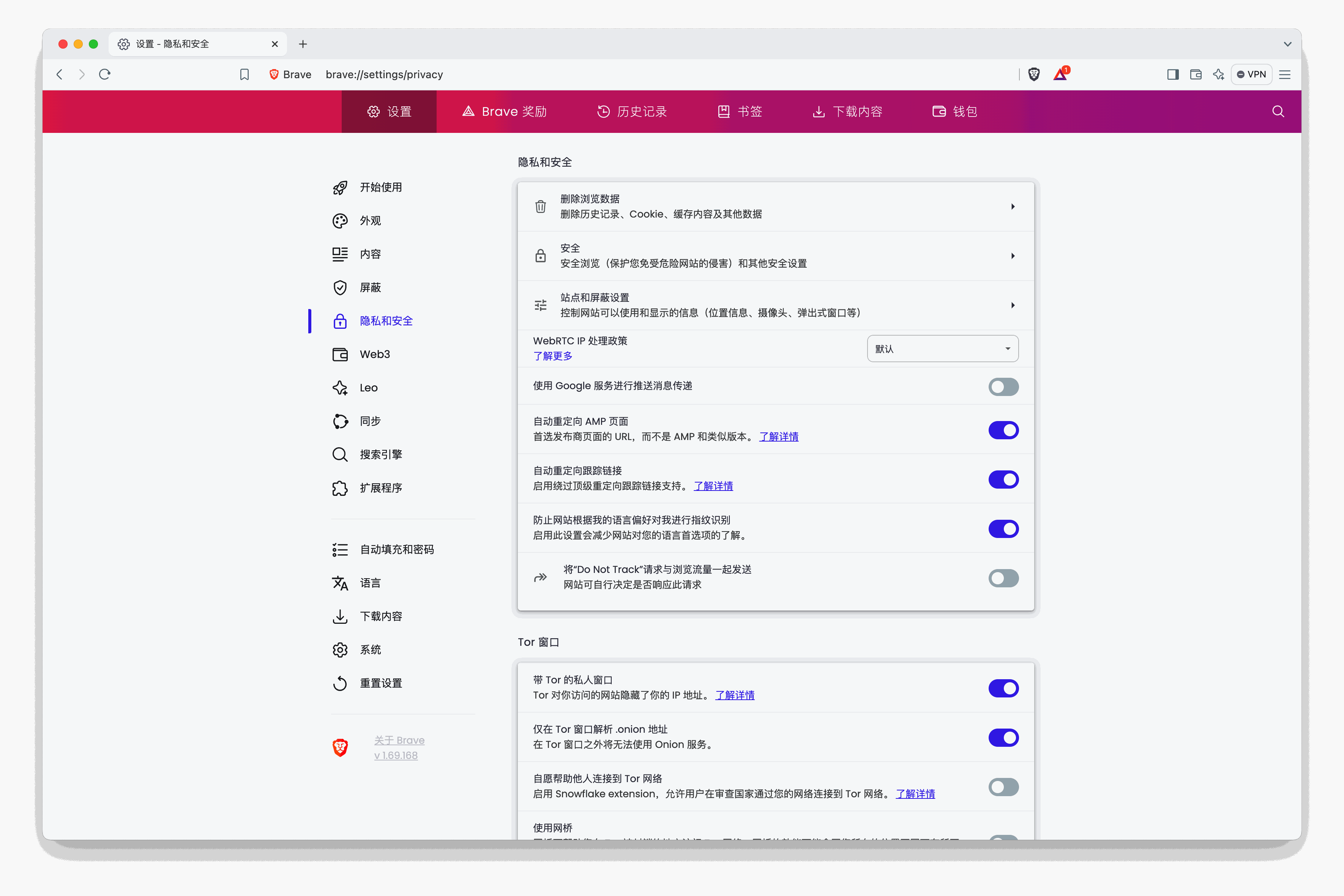
Task: Switch to the 设置 top tab
Action: click(389, 111)
